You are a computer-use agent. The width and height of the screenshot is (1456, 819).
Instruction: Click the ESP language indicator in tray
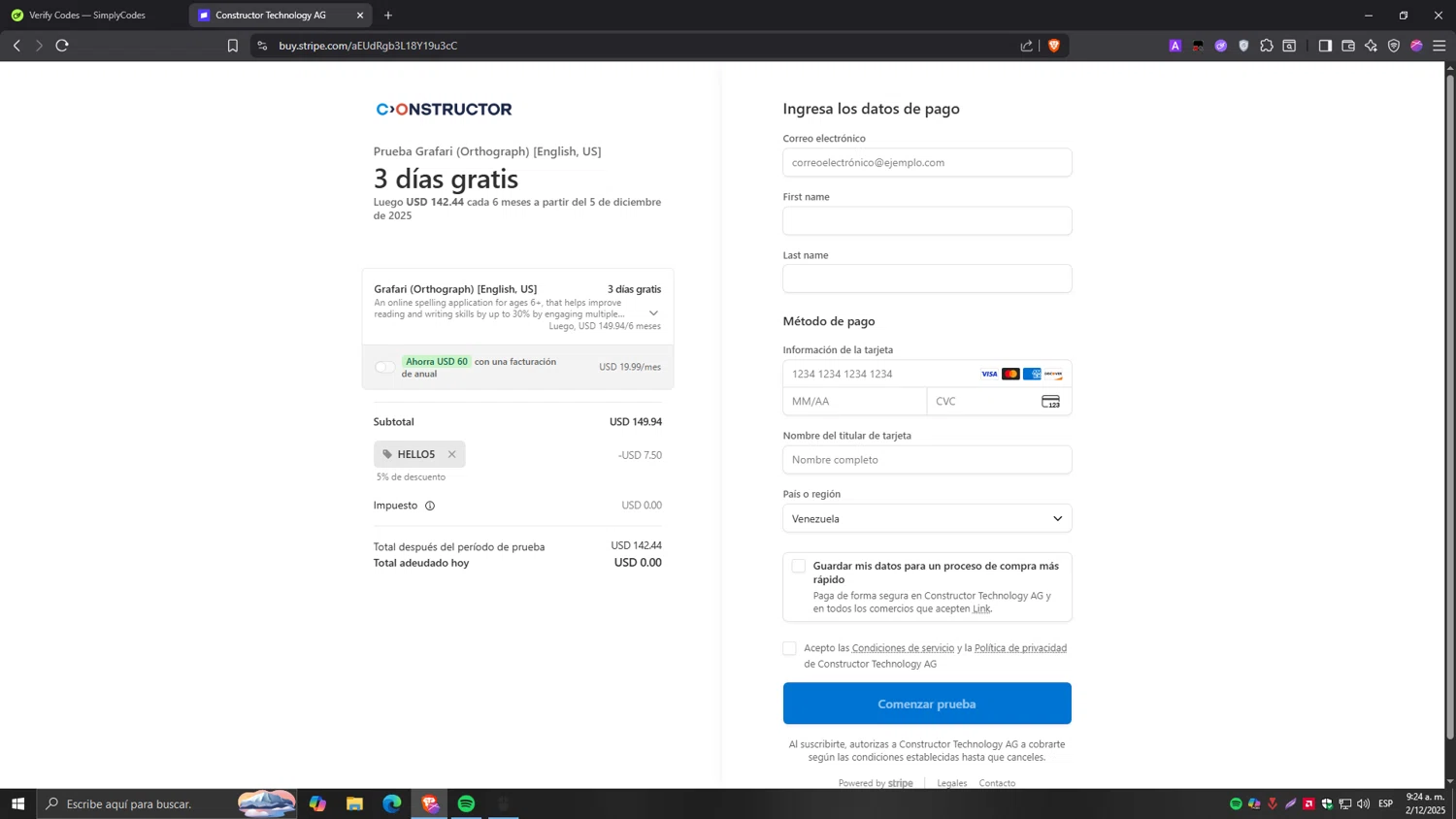1386,803
